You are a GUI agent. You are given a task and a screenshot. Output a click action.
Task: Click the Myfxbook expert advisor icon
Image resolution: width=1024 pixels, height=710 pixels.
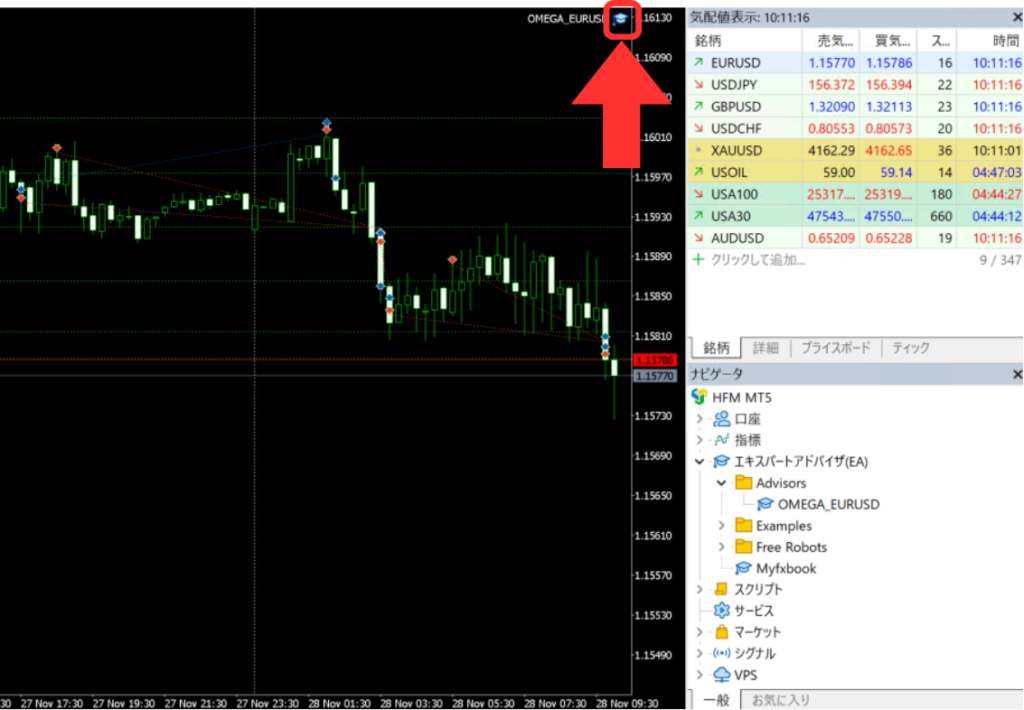743,568
